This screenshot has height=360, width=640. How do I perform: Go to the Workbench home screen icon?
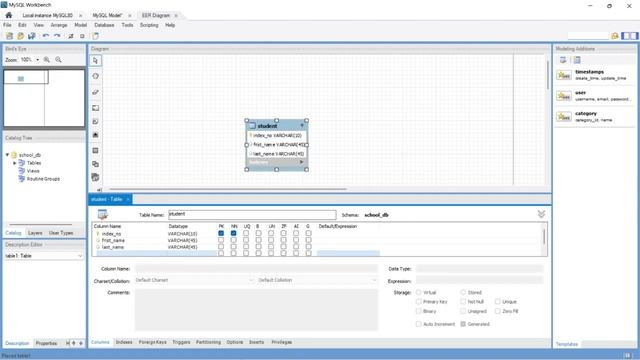(9, 15)
